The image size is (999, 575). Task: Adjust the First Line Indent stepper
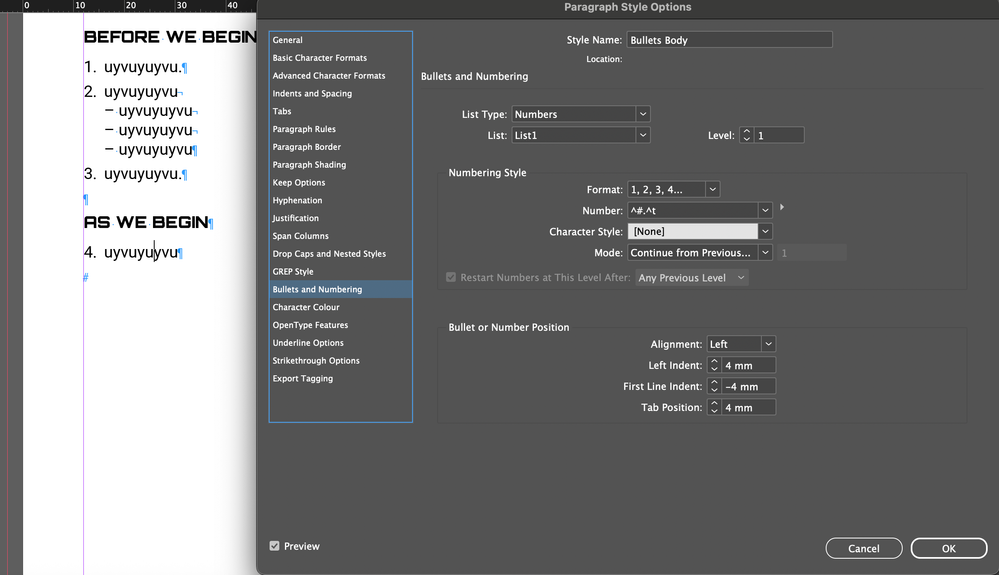click(x=714, y=386)
